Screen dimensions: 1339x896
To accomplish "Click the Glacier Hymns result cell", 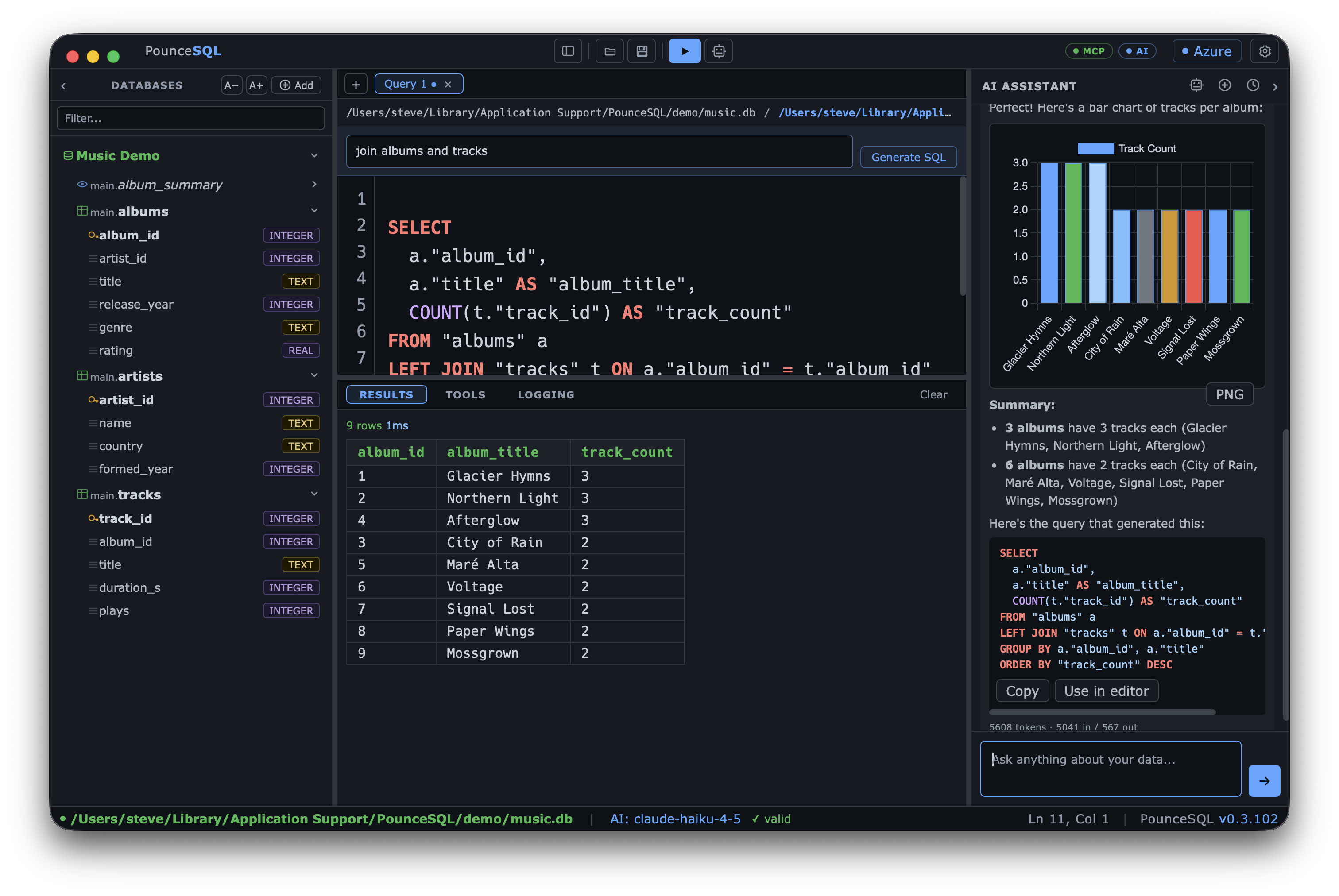I will click(x=503, y=476).
